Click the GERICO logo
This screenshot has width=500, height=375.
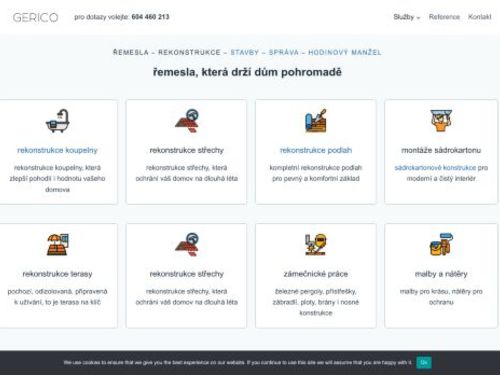[35, 17]
